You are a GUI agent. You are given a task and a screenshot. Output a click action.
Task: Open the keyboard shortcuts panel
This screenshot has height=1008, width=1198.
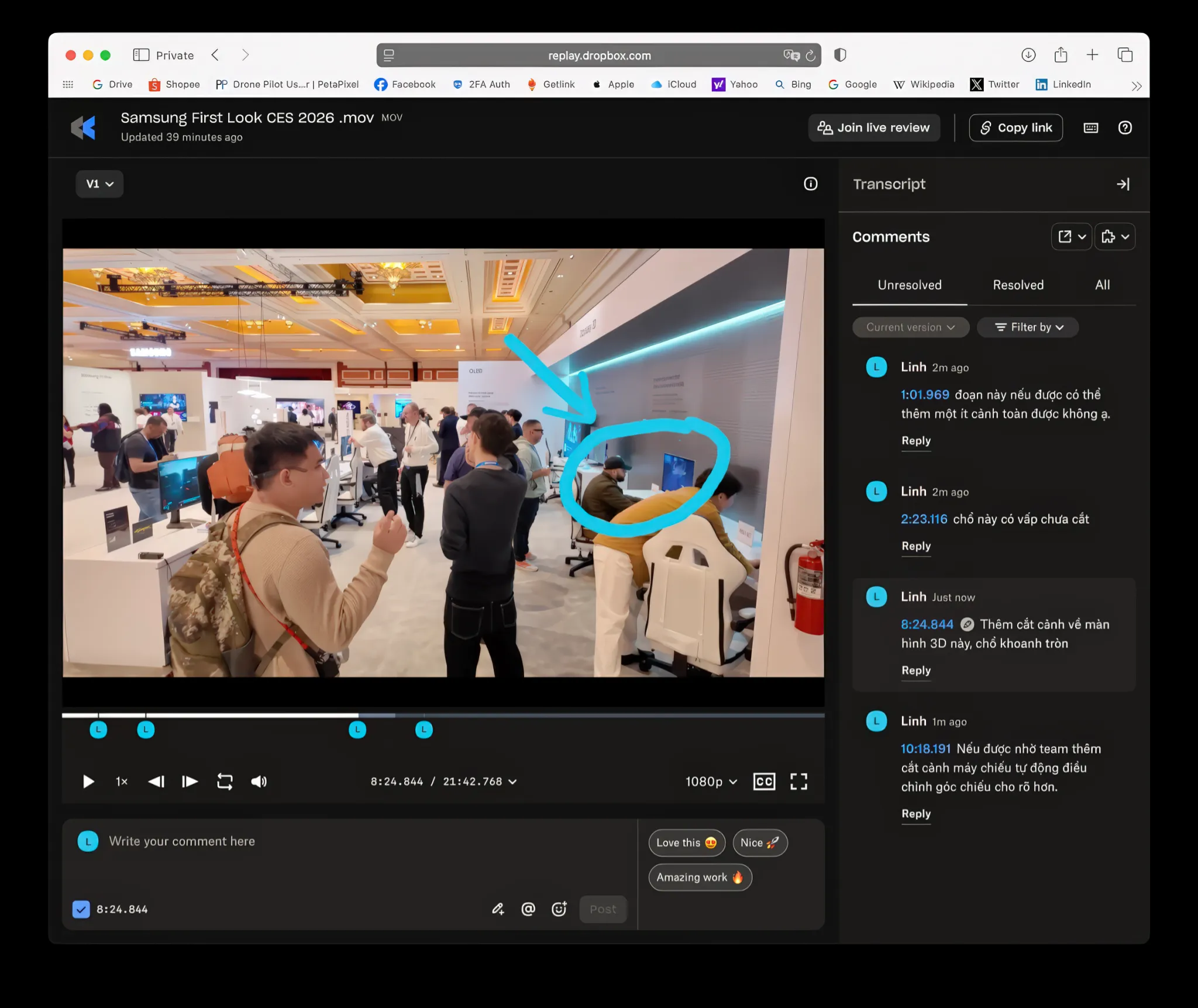(1091, 127)
